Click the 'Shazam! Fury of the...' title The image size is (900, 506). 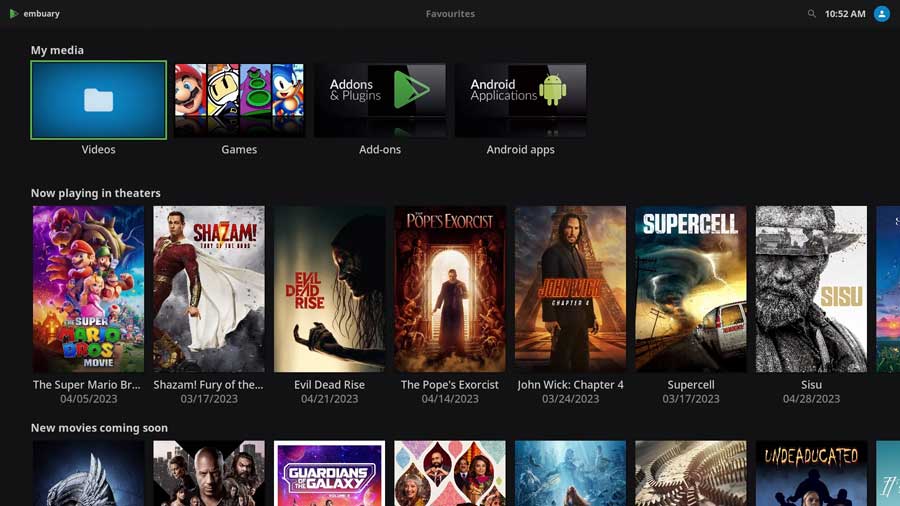point(208,384)
